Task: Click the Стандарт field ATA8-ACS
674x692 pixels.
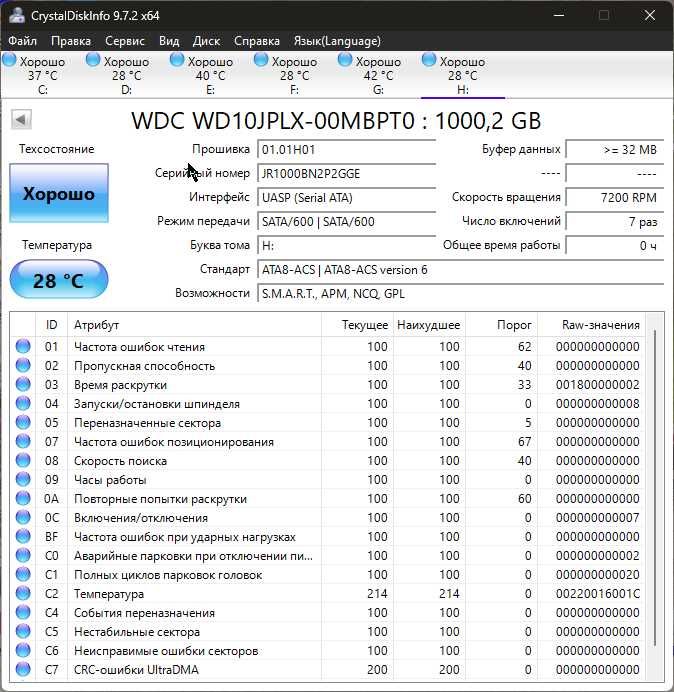Action: (x=460, y=270)
